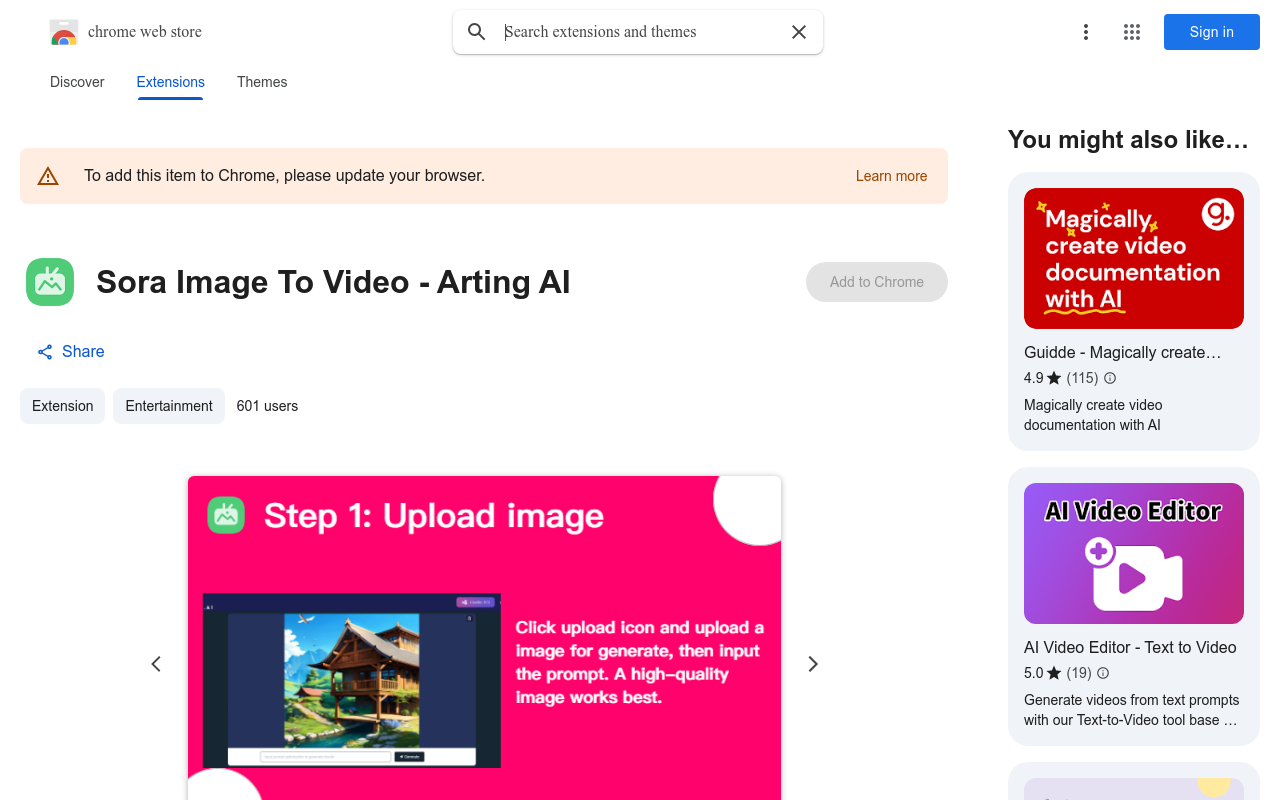The image size is (1280, 800).
Task: Click the disabled Add to Chrome button
Action: click(x=877, y=282)
